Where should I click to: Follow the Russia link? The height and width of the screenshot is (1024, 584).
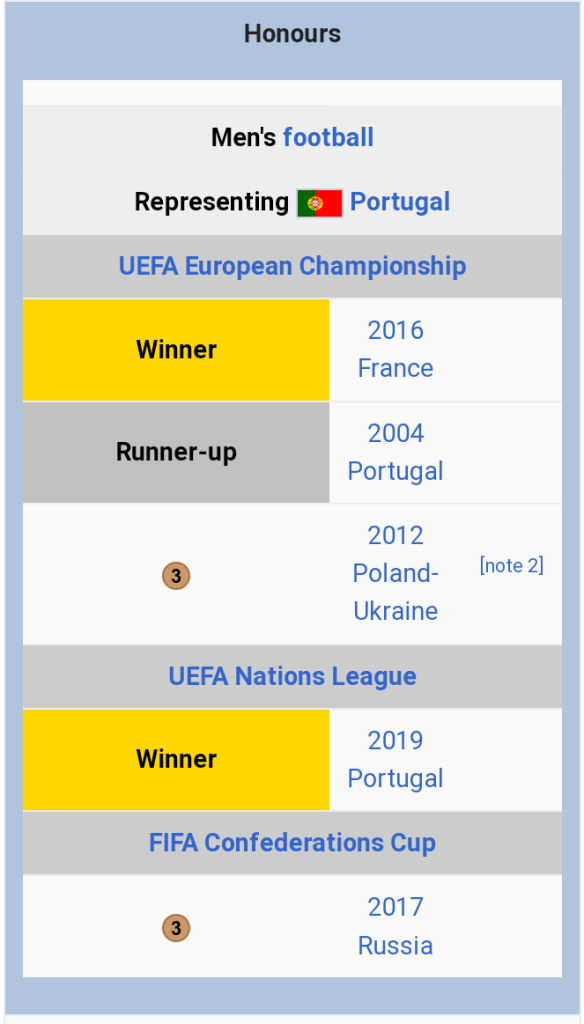(395, 946)
